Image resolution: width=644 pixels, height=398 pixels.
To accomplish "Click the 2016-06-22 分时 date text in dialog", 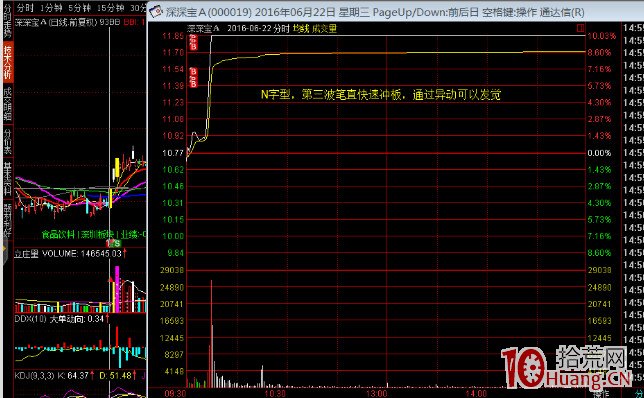I will [258, 29].
